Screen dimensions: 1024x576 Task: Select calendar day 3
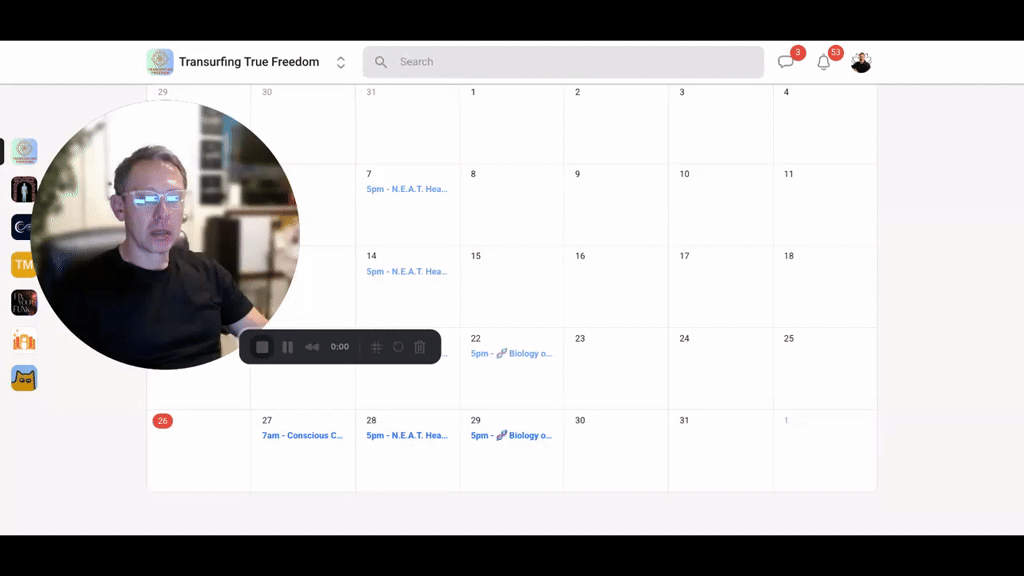tap(682, 92)
